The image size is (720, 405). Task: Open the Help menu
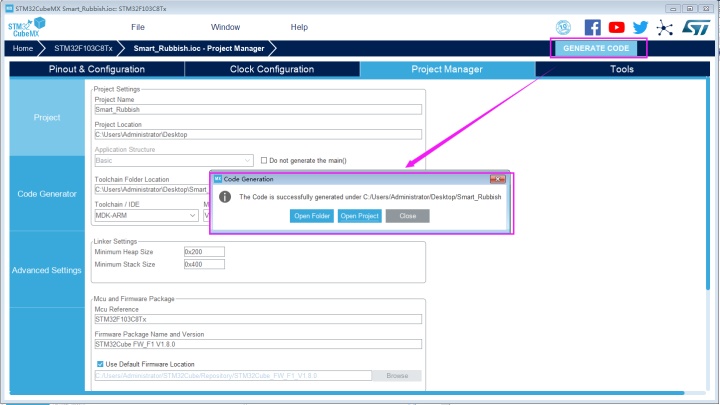pyautogui.click(x=299, y=27)
